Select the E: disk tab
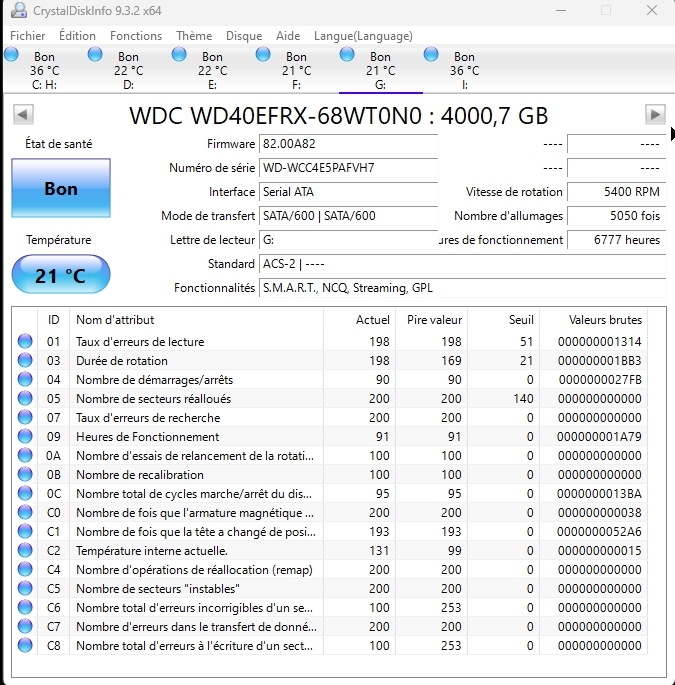Screen dimensions: 675x685 point(212,70)
